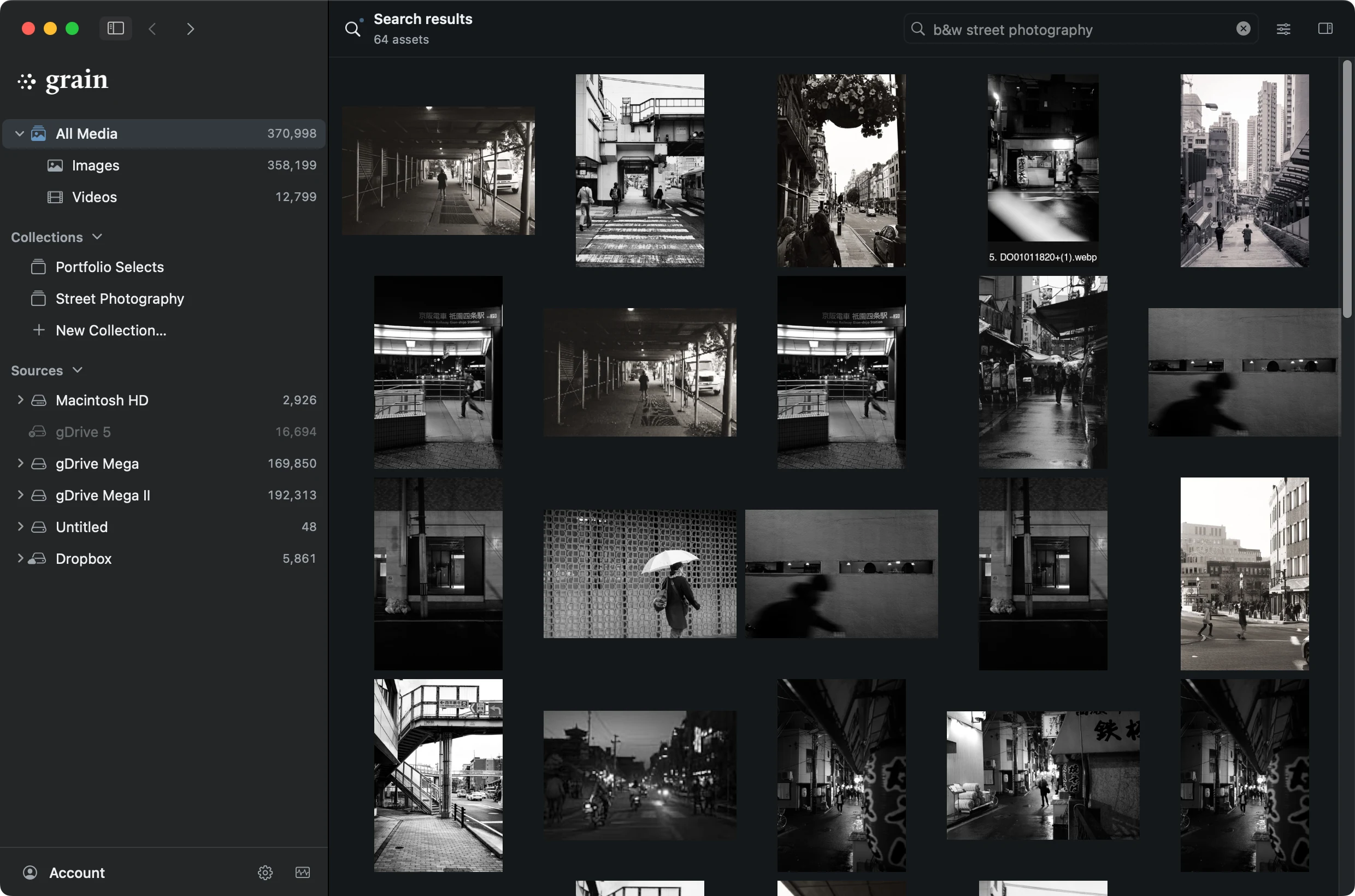Collapse the All Media tree
This screenshot has width=1355, height=896.
point(19,134)
